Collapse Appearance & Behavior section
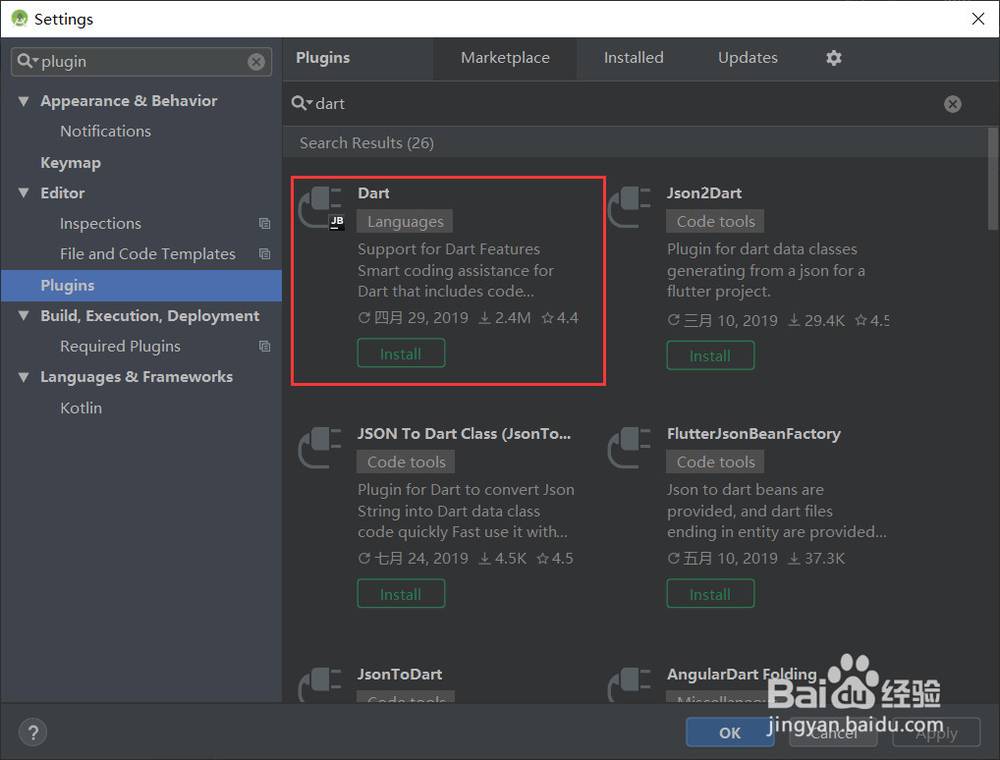The image size is (1000, 760). pyautogui.click(x=24, y=101)
